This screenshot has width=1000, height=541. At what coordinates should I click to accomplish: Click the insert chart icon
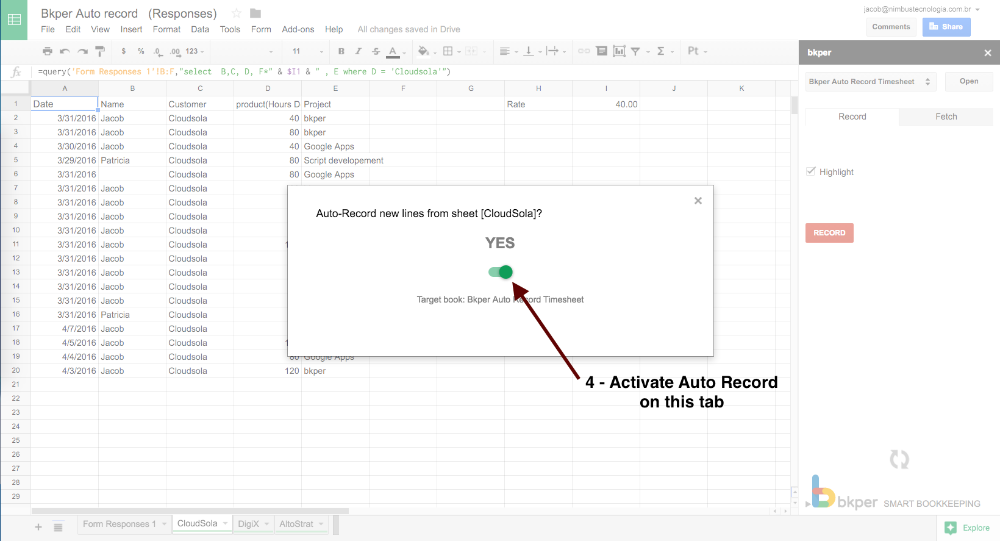click(619, 51)
